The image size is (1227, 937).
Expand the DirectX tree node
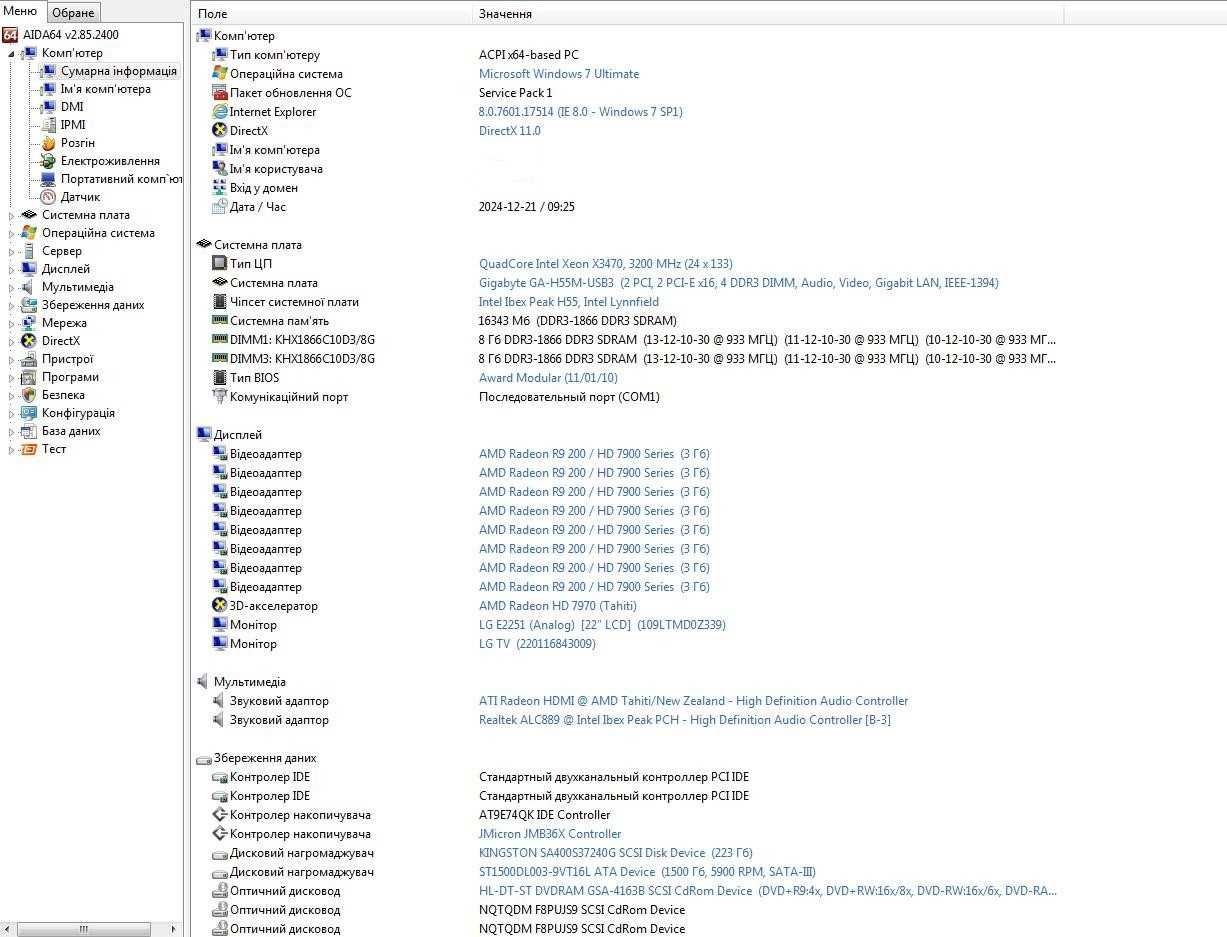coord(12,341)
